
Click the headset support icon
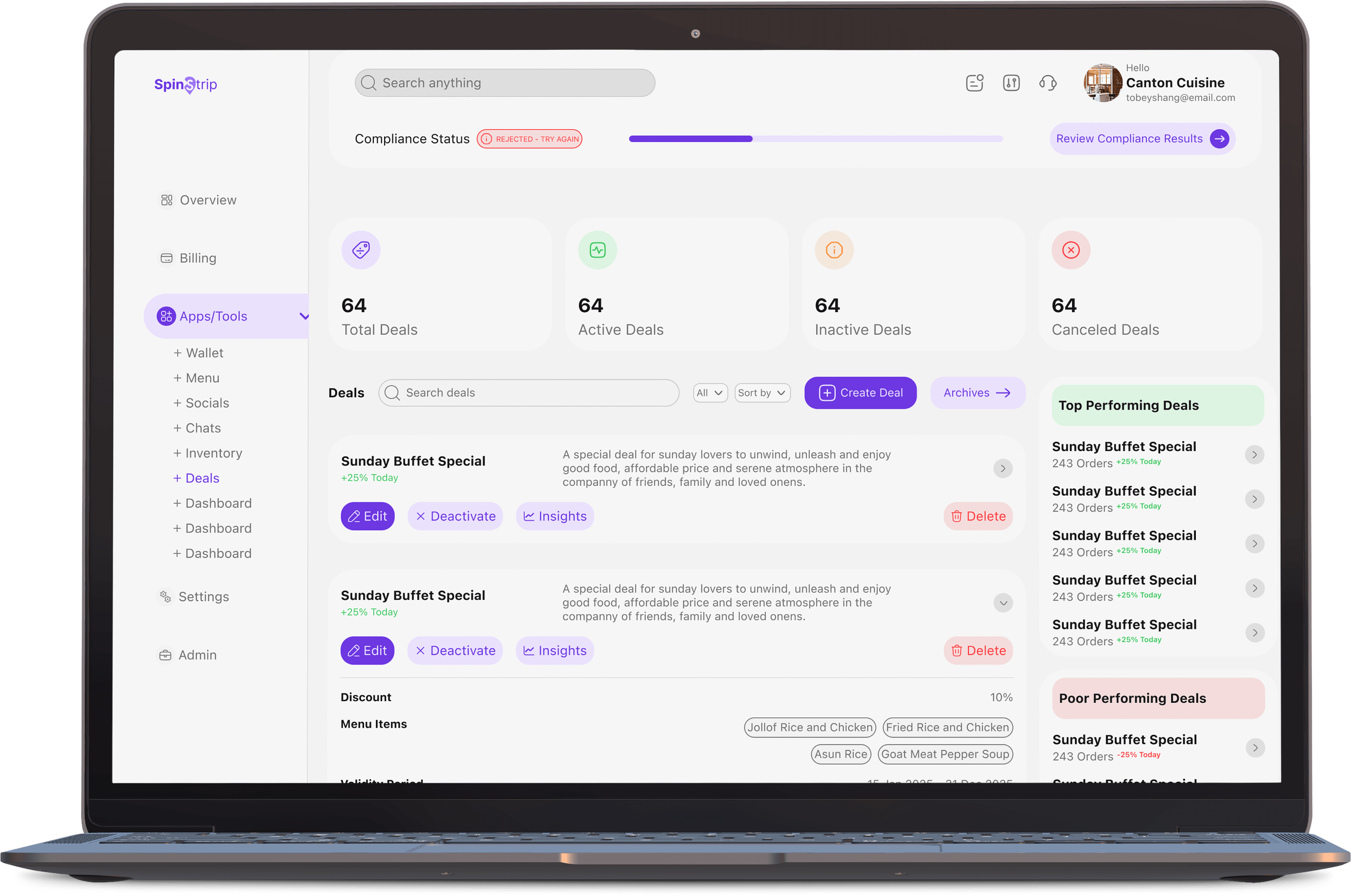point(1047,83)
